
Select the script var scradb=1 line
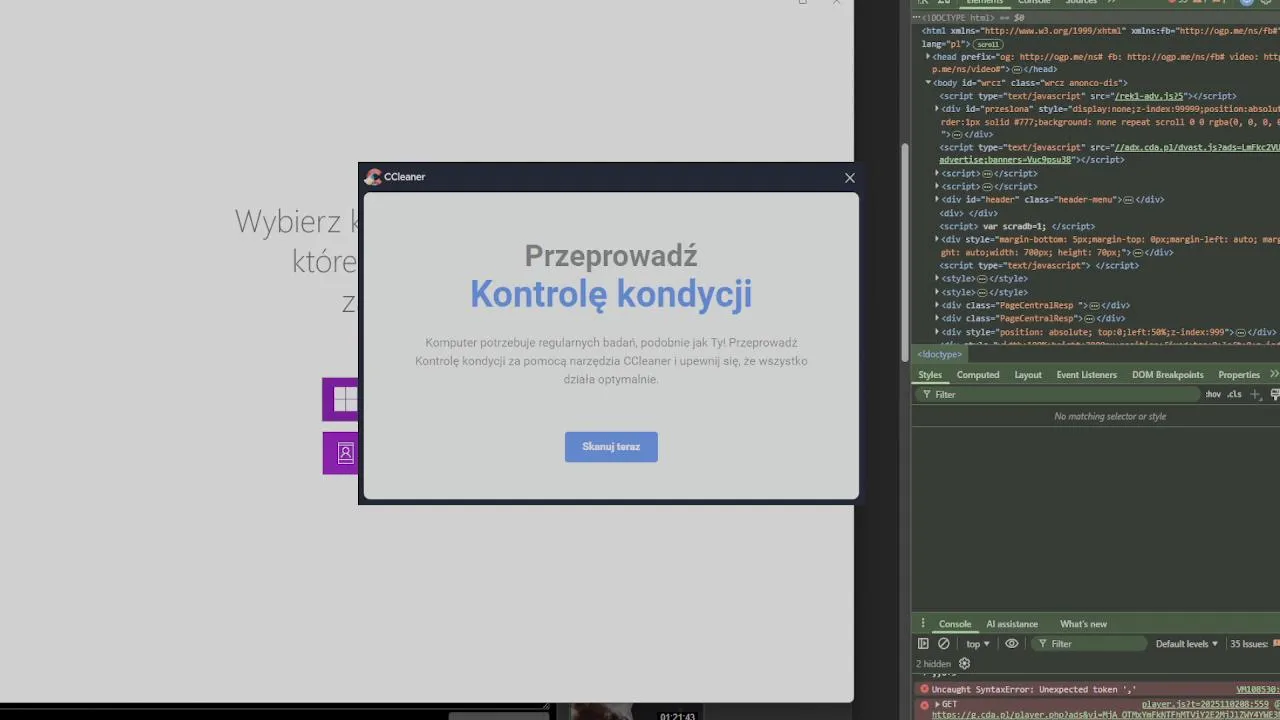[1017, 227]
